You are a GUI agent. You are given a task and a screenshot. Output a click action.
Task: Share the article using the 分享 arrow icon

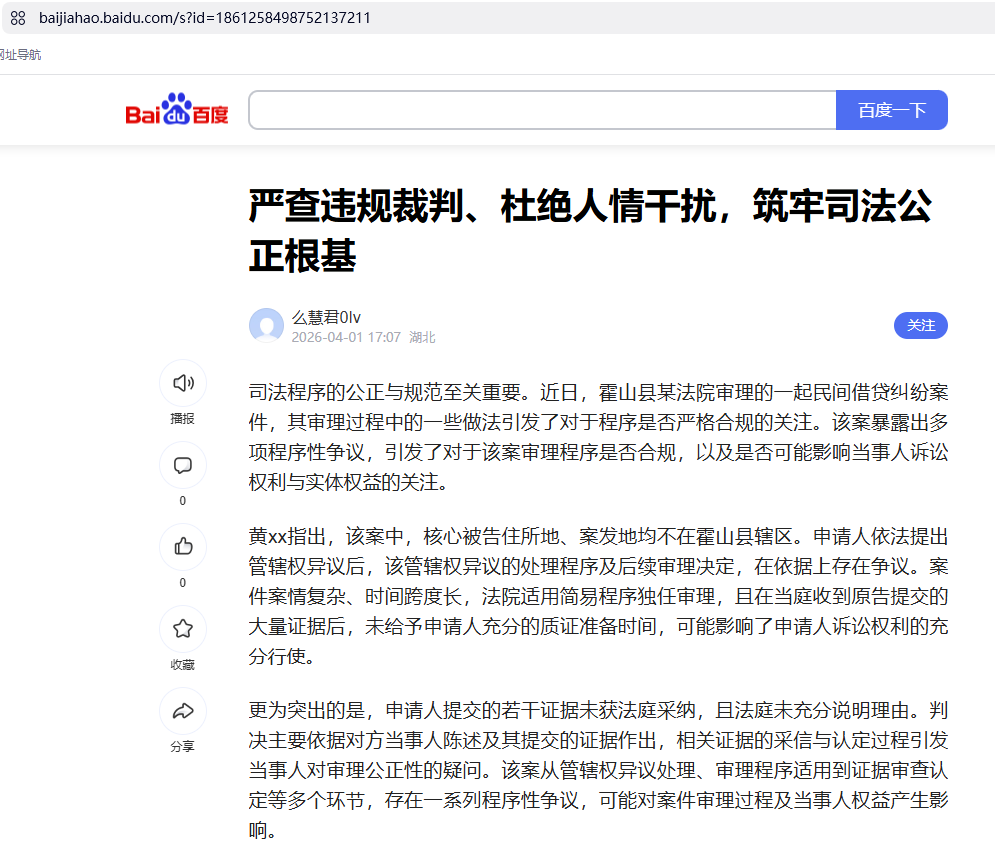coord(182,711)
